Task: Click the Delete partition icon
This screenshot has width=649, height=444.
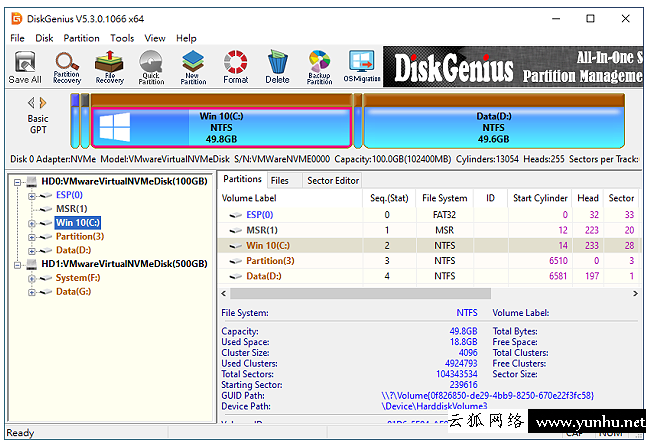Action: click(277, 67)
